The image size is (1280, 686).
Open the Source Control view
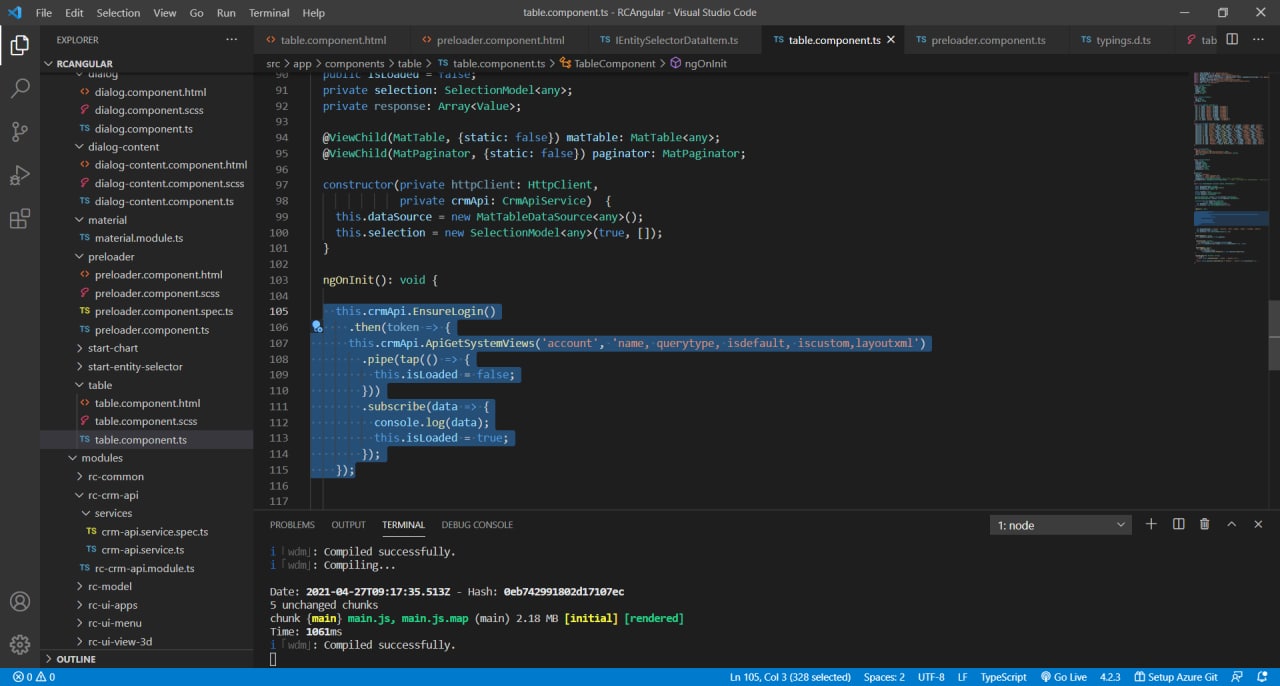pos(20,132)
